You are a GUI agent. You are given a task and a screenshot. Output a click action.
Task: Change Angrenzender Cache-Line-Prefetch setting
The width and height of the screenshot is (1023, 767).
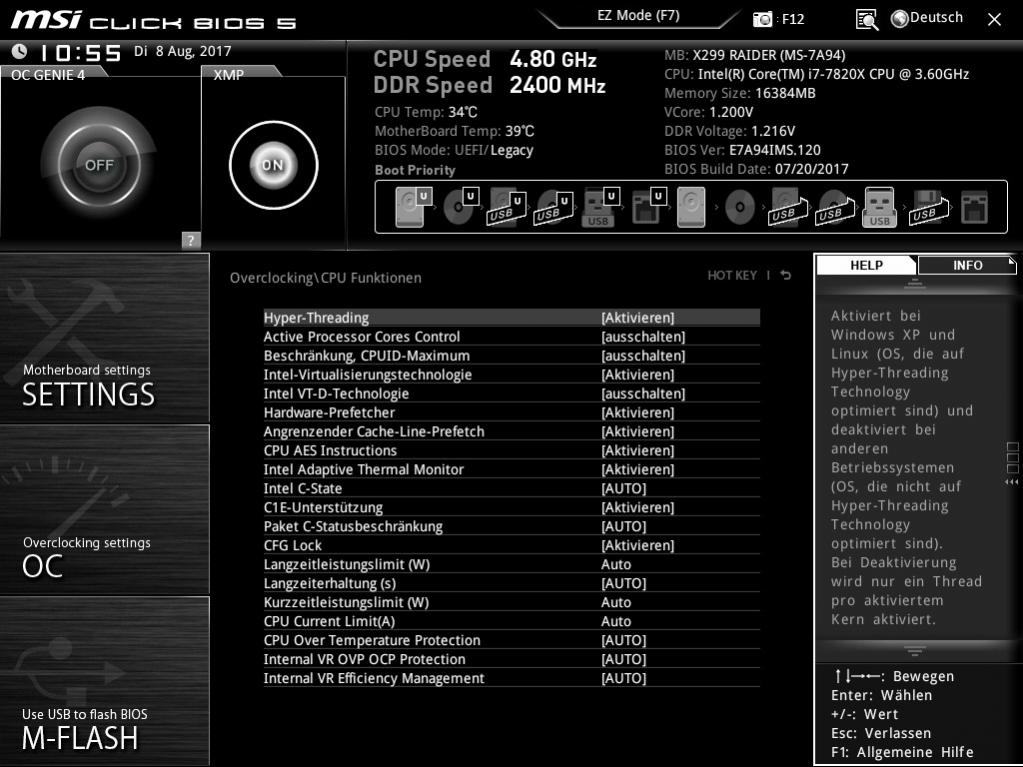click(x=512, y=431)
